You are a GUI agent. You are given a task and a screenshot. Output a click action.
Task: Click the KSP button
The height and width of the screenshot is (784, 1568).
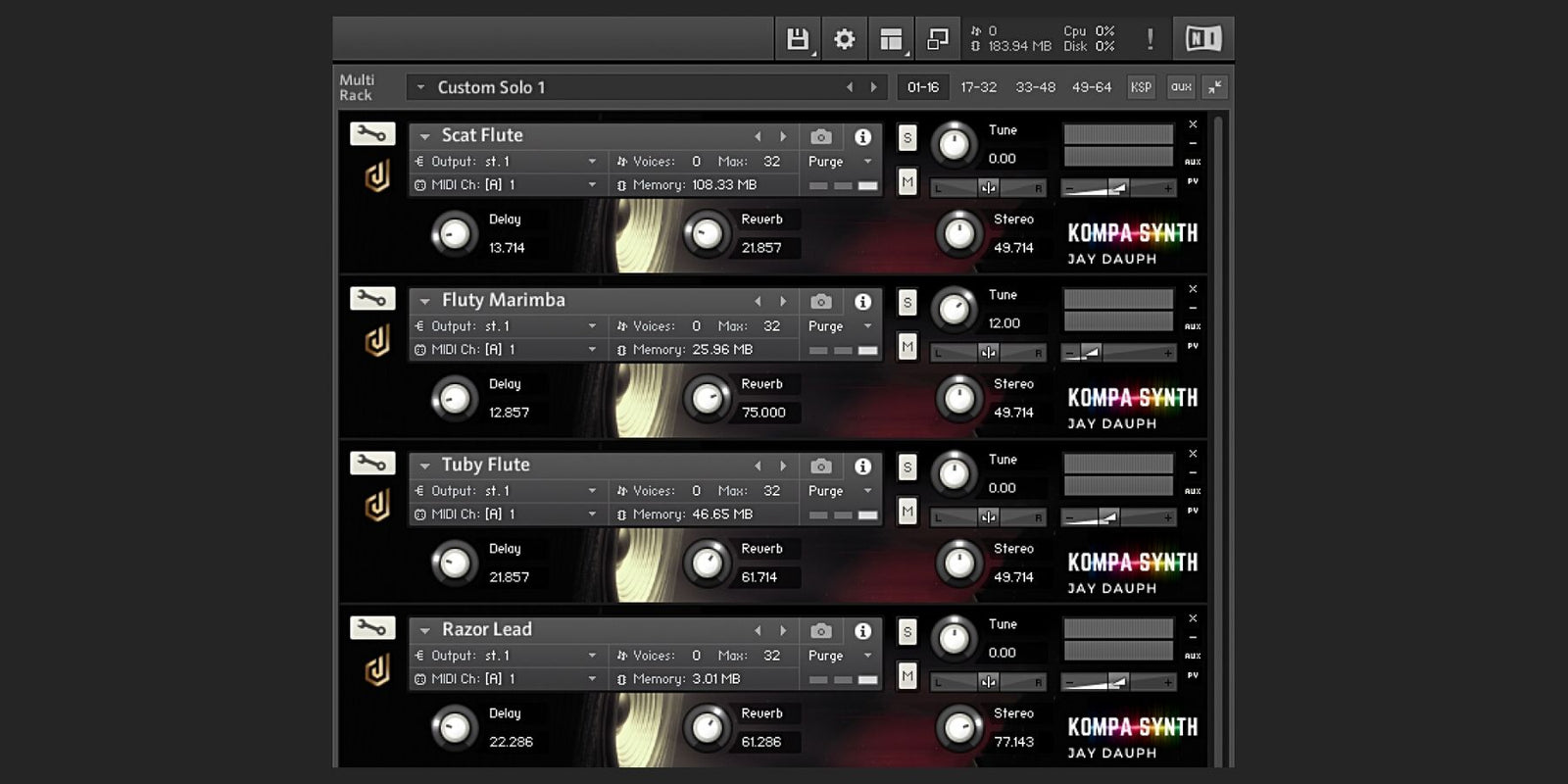(x=1141, y=87)
